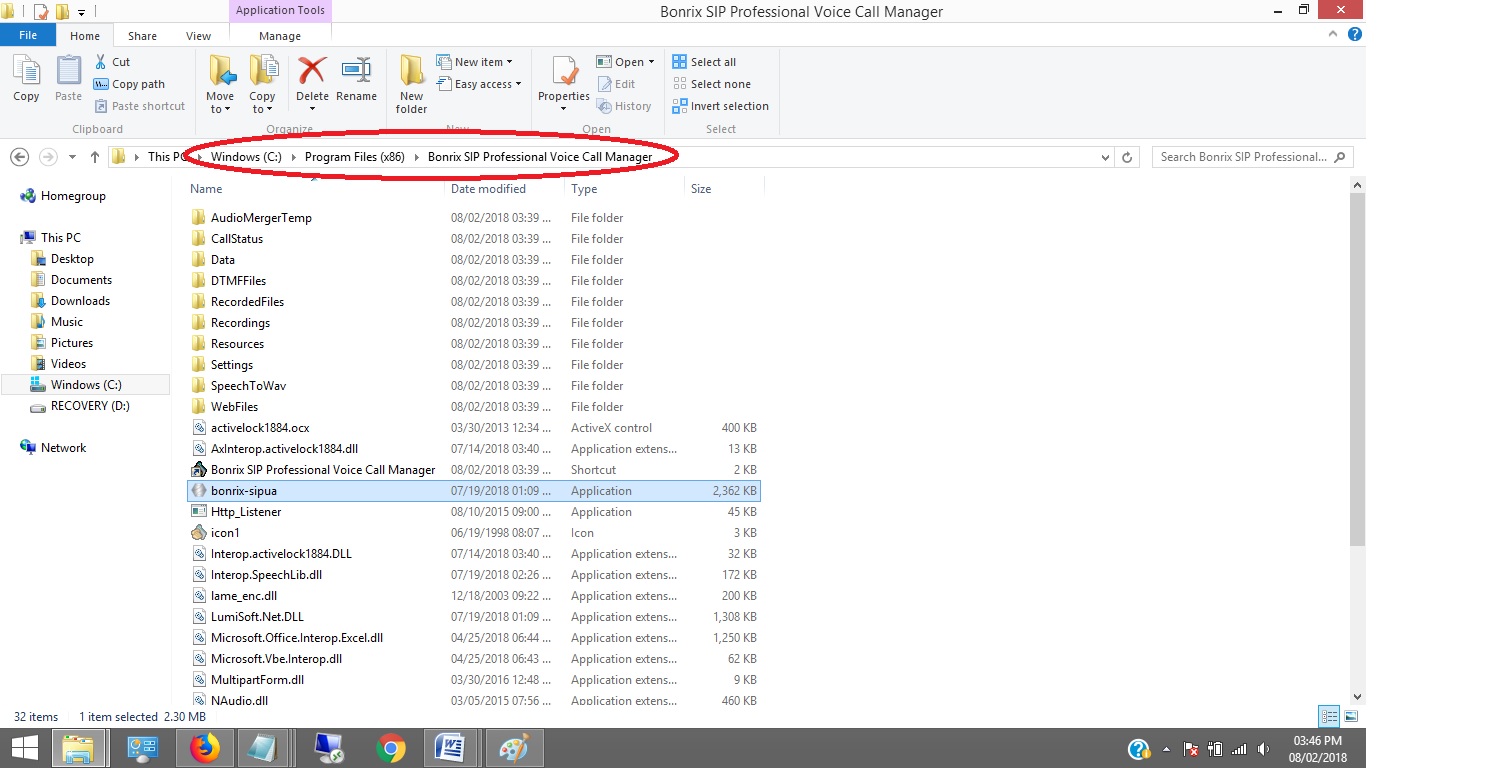Image resolution: width=1503 pixels, height=768 pixels.
Task: Click Copy path in Clipboard group
Action: point(129,84)
